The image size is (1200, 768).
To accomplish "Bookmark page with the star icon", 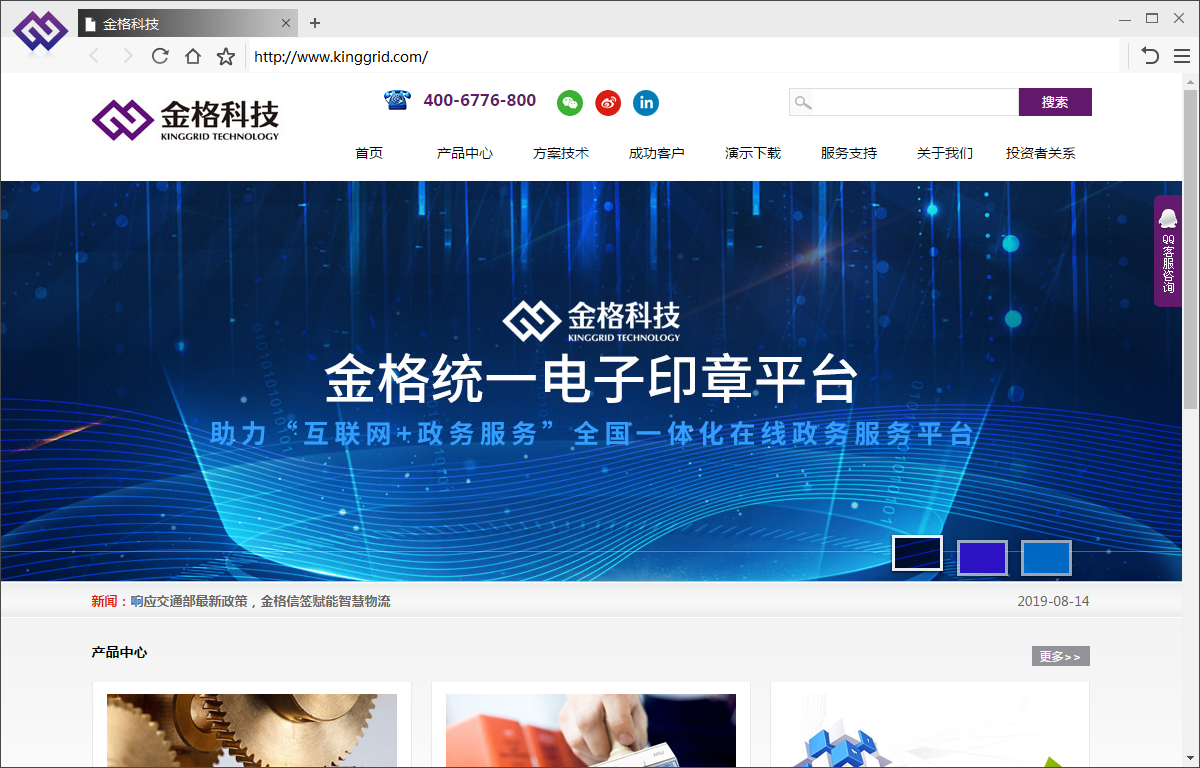I will pos(226,56).
